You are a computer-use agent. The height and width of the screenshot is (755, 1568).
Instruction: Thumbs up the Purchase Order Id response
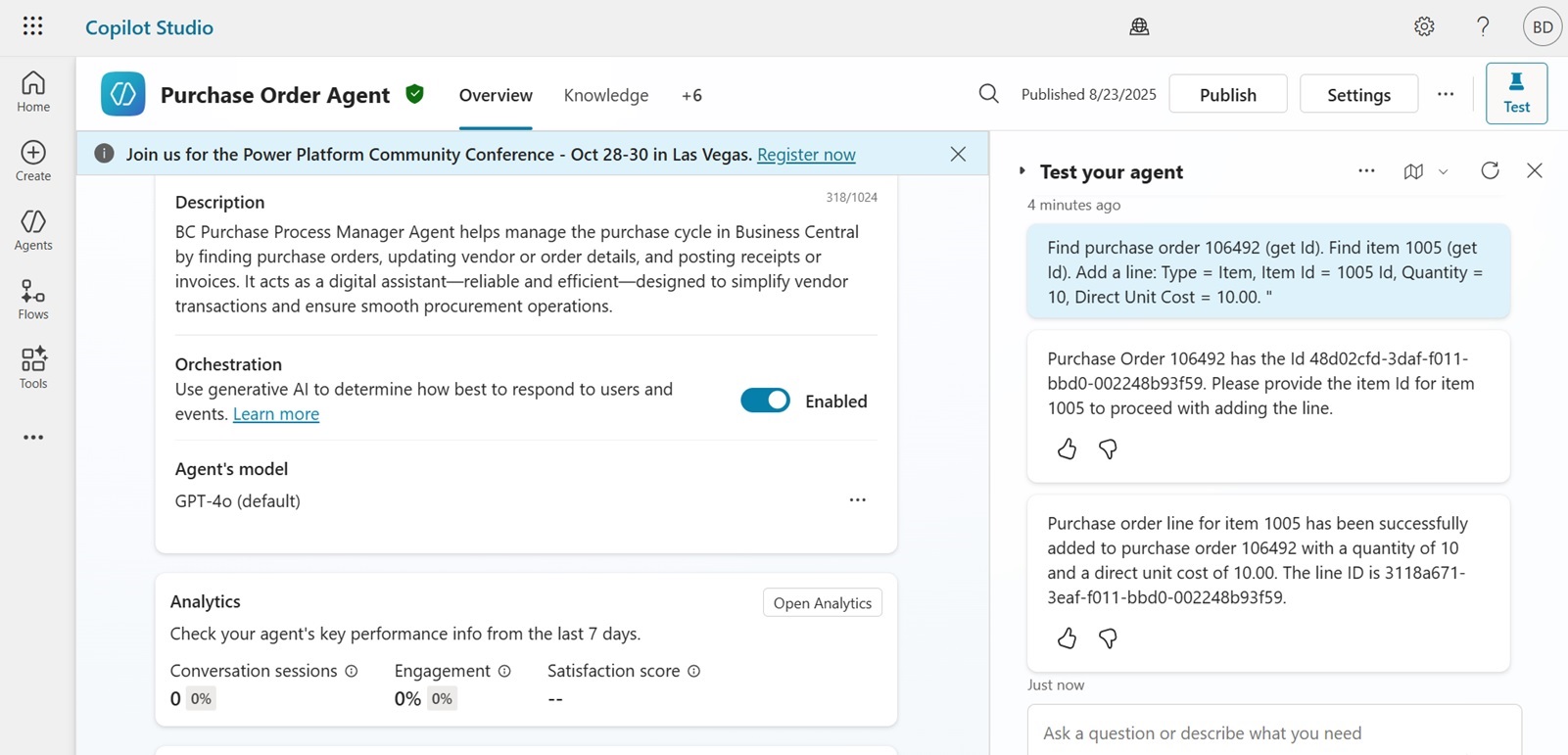(x=1067, y=448)
